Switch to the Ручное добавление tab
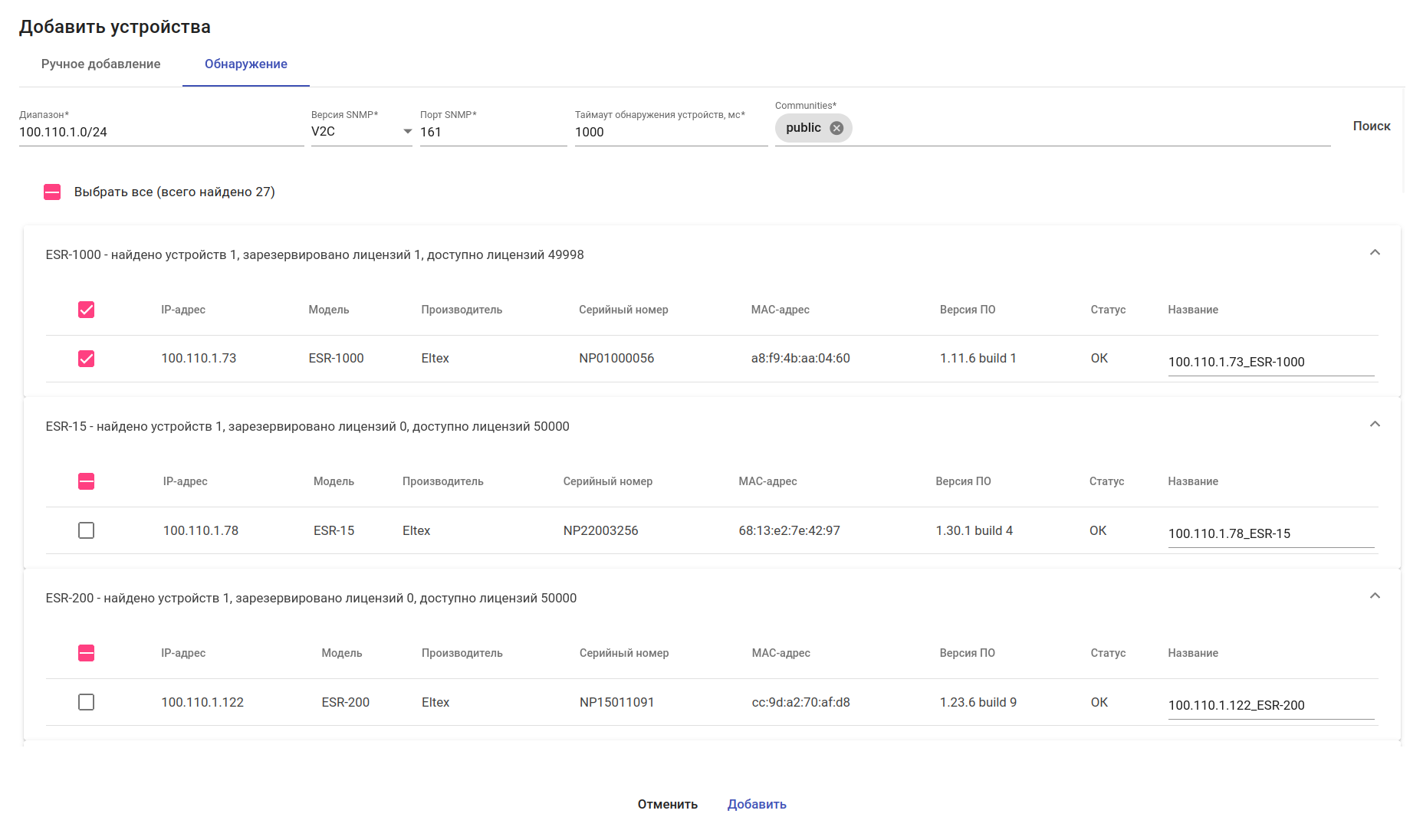1423x840 pixels. coord(101,64)
